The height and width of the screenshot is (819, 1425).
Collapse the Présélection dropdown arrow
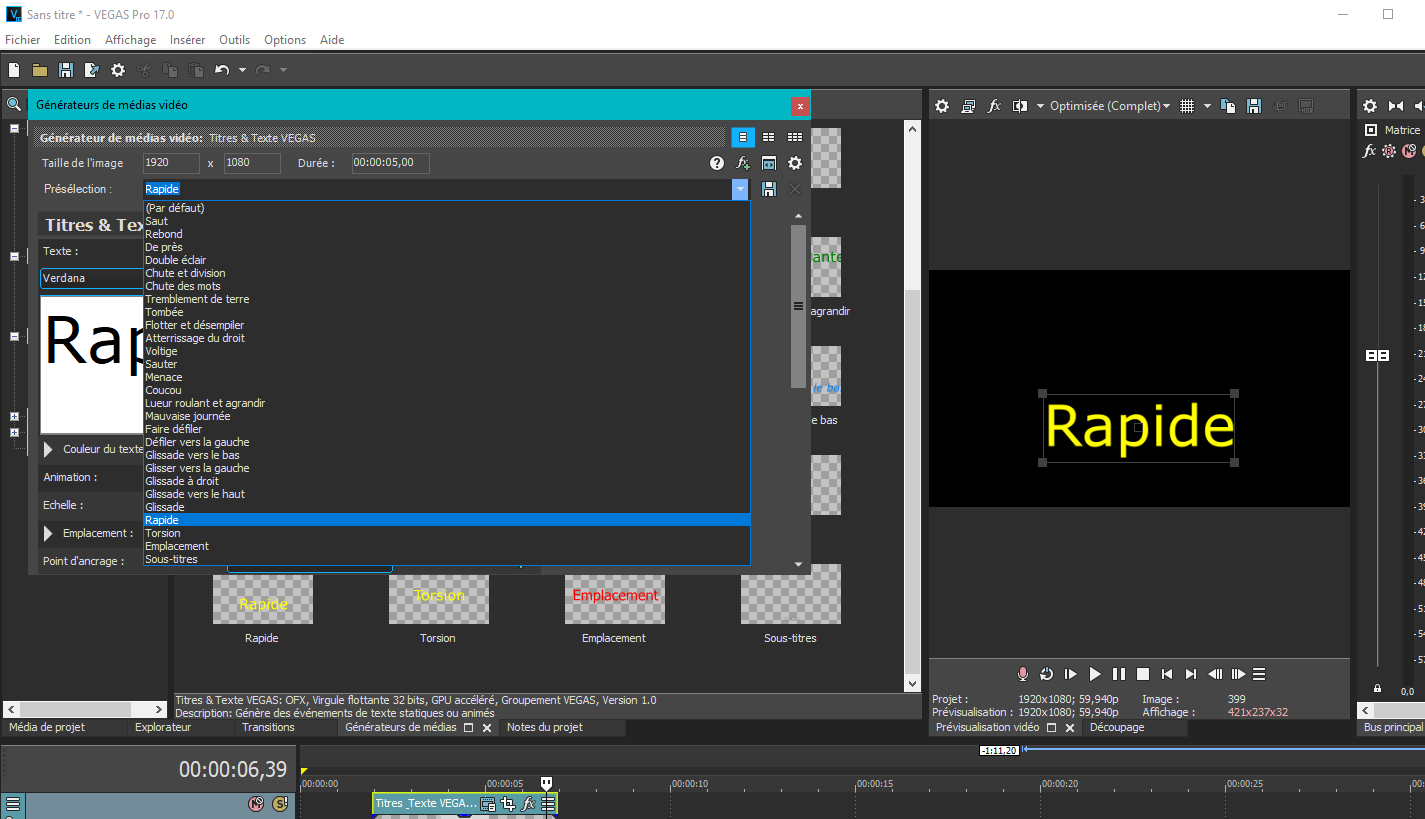pyautogui.click(x=740, y=189)
